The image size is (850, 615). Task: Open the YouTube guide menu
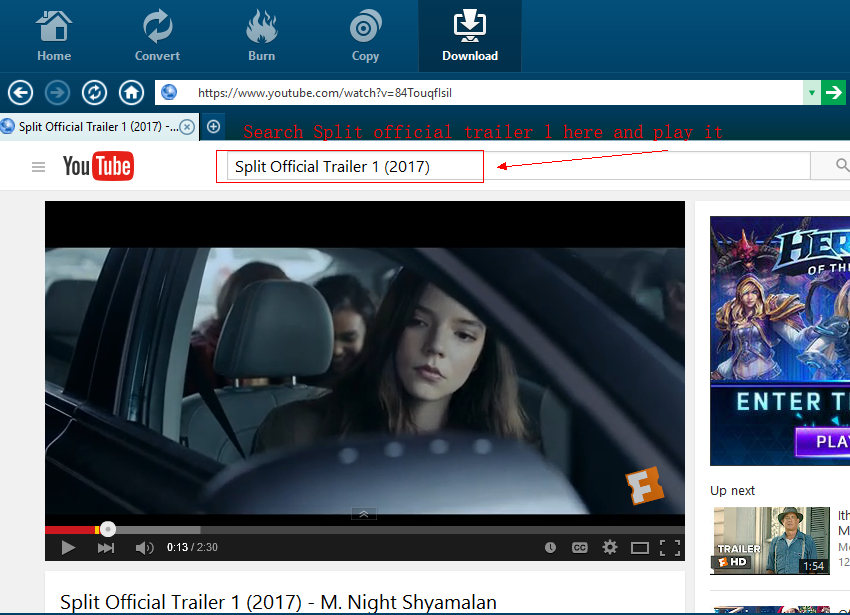coord(38,167)
